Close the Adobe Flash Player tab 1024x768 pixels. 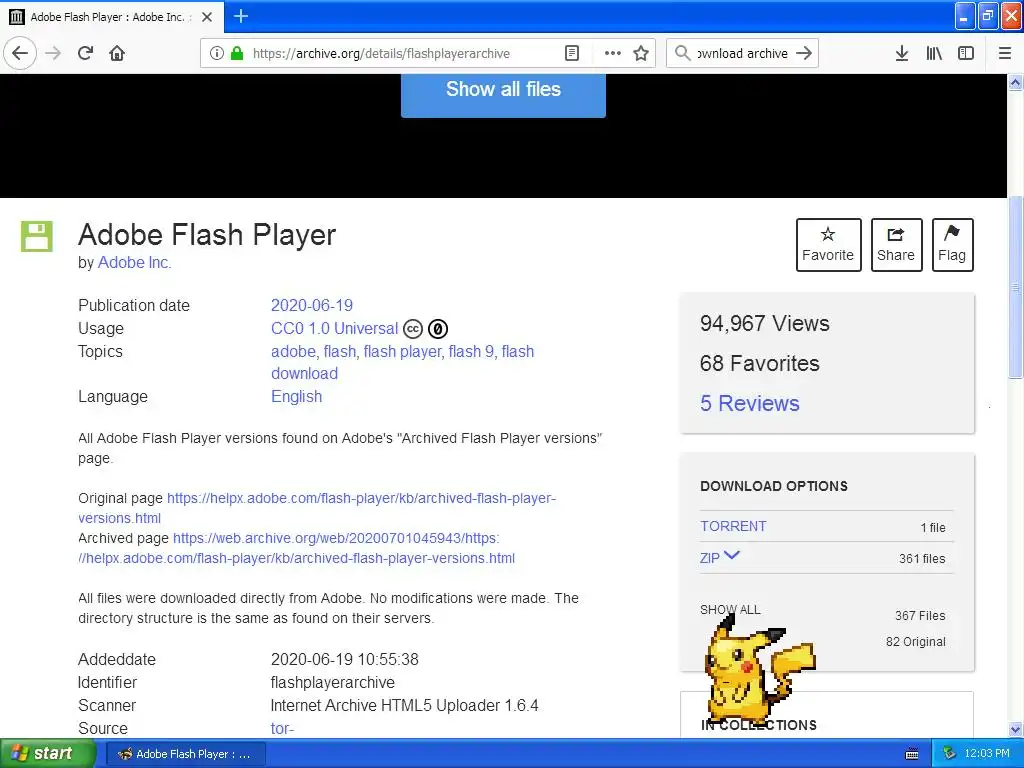click(207, 17)
